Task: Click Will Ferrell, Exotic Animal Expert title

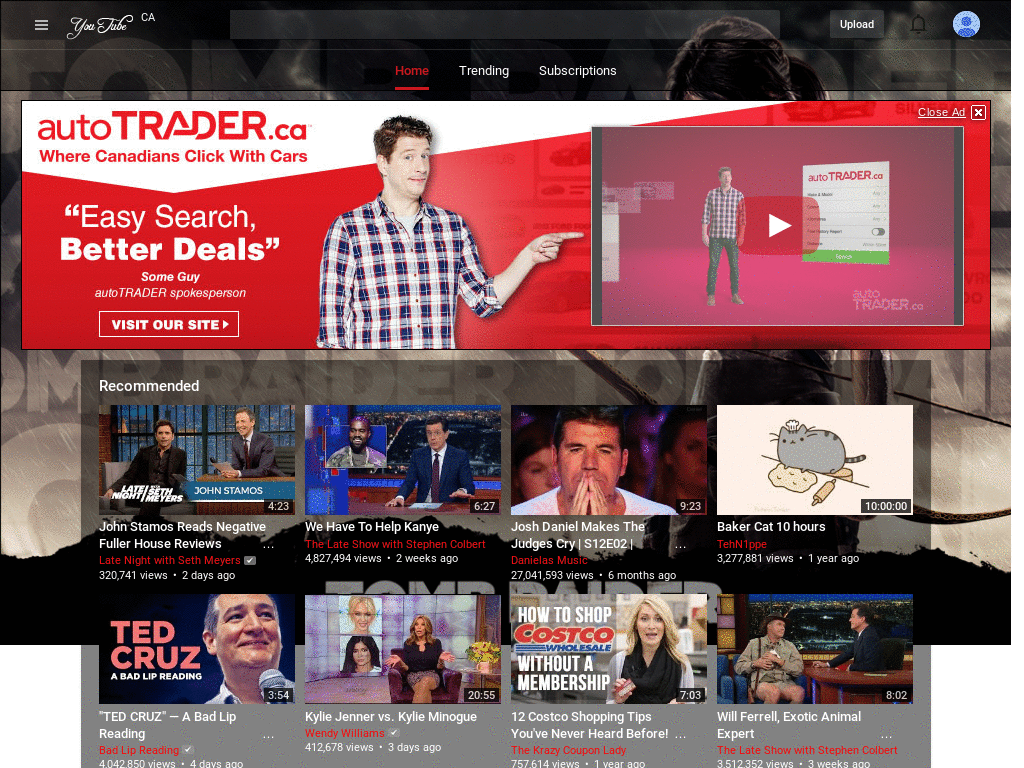Action: [x=789, y=725]
